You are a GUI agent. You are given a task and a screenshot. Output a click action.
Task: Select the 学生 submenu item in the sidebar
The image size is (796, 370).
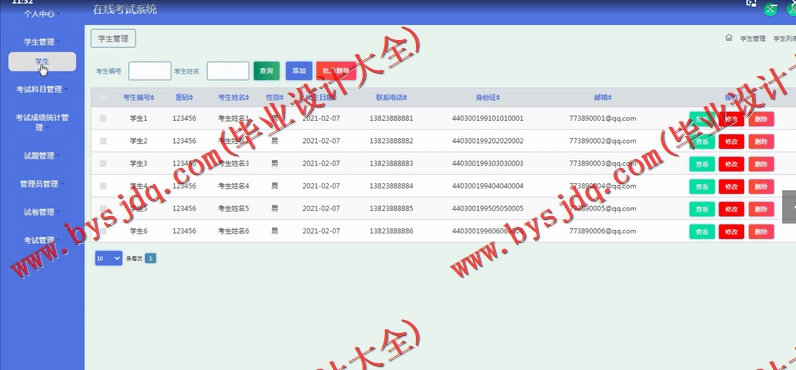(42, 61)
